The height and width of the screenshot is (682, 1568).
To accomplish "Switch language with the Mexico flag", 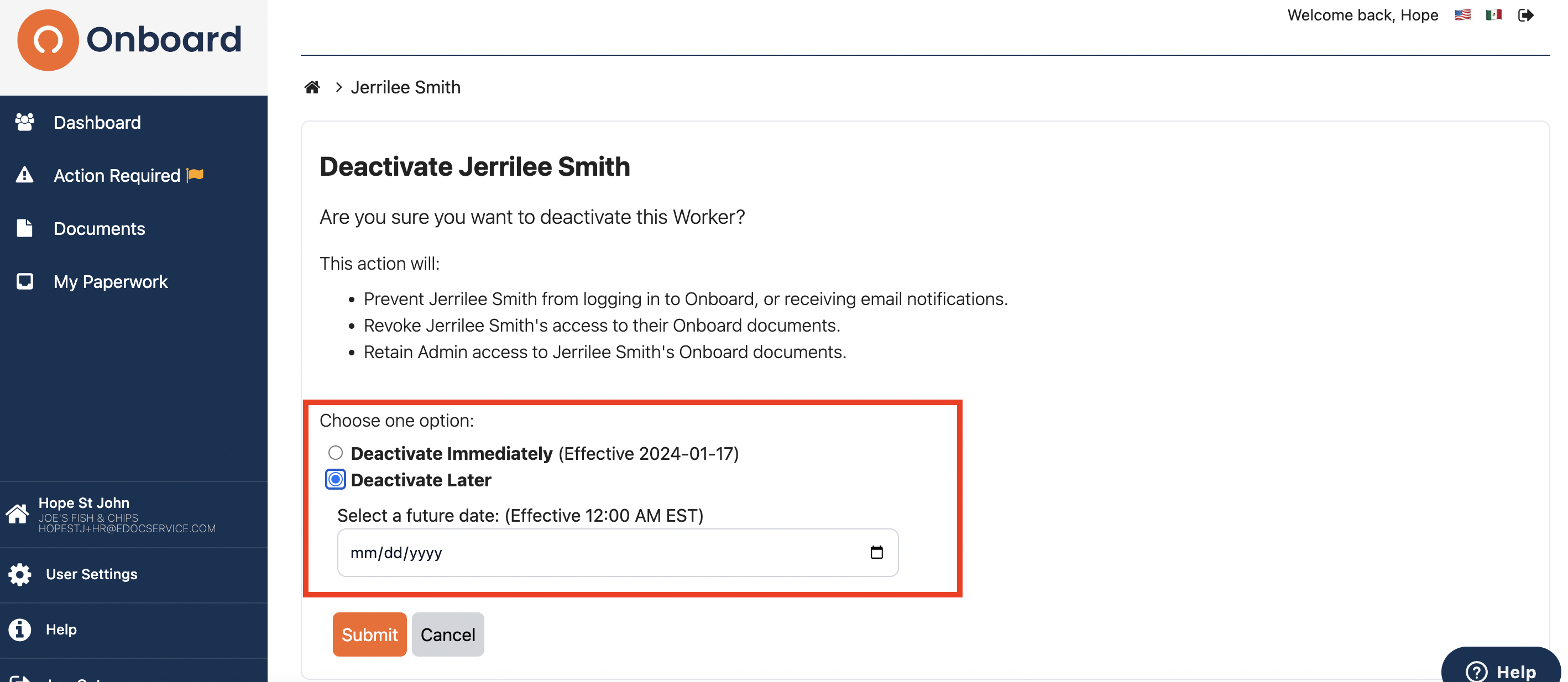I will click(x=1493, y=15).
